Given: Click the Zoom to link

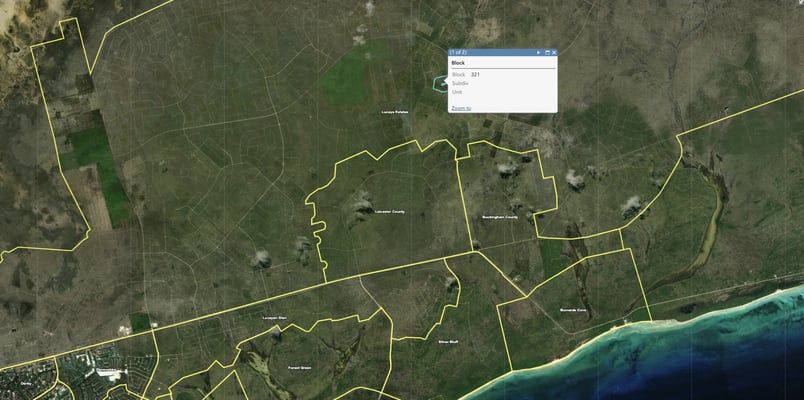Looking at the screenshot, I should (x=461, y=108).
